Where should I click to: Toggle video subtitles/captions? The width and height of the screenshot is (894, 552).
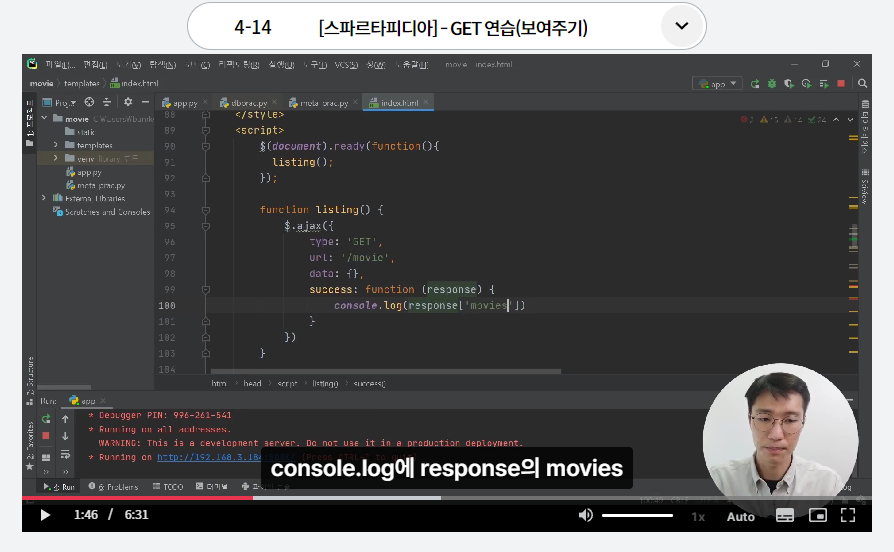[x=785, y=516]
